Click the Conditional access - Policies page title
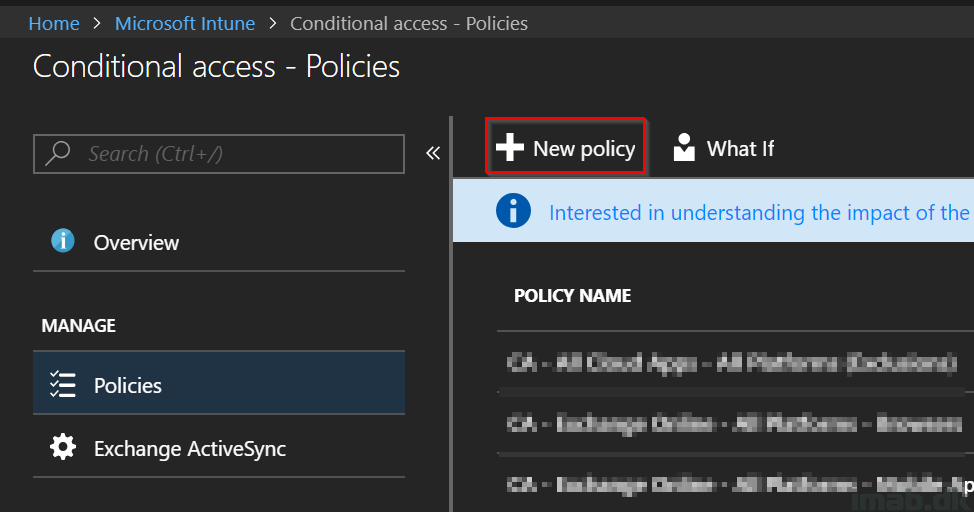Viewport: 974px width, 512px height. (216, 66)
